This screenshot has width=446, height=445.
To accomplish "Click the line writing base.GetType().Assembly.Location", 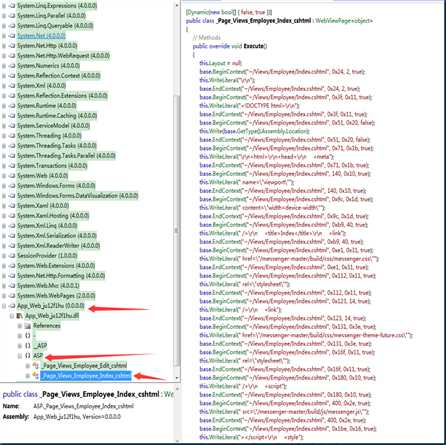I will click(254, 131).
